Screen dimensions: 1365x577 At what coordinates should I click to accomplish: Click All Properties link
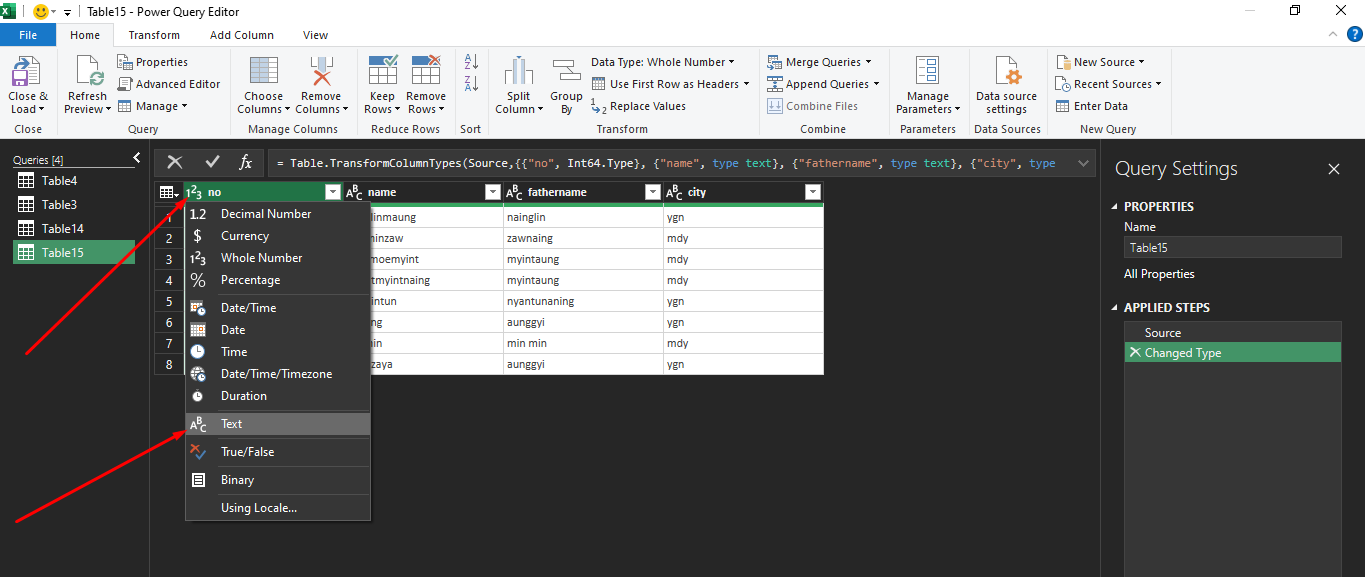click(x=1159, y=274)
